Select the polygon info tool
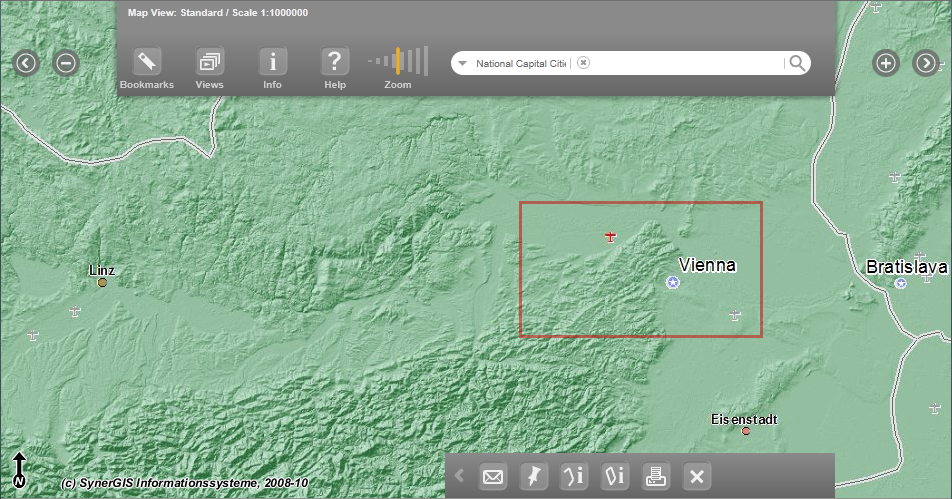The width and height of the screenshot is (952, 499). 615,477
